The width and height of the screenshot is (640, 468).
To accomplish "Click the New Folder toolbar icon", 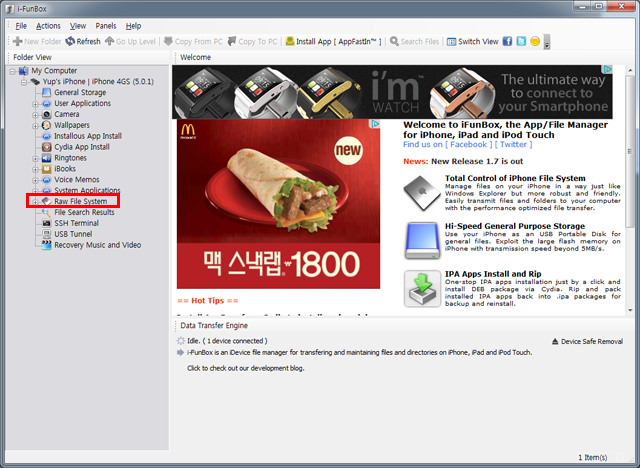I will 18,41.
